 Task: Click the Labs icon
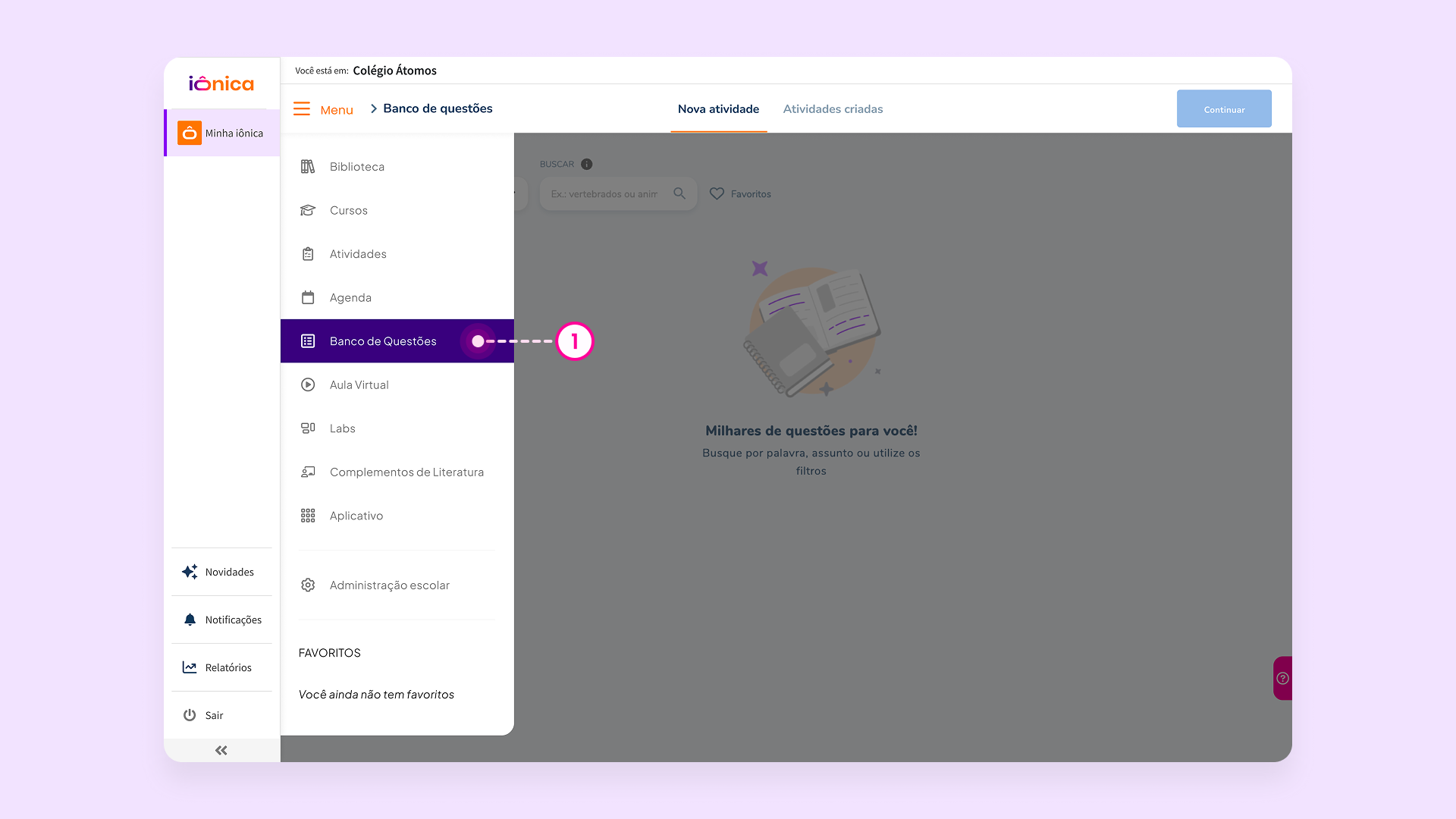[x=308, y=428]
